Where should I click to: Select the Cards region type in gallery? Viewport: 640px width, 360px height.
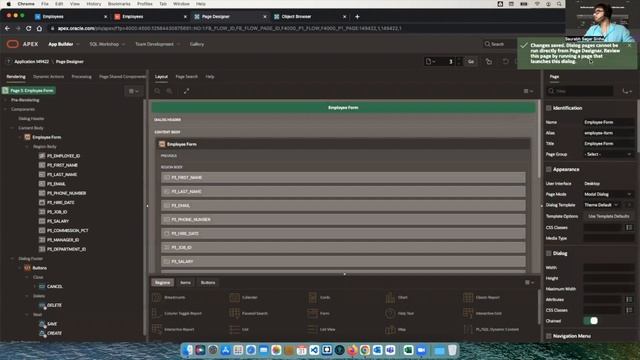click(x=319, y=298)
